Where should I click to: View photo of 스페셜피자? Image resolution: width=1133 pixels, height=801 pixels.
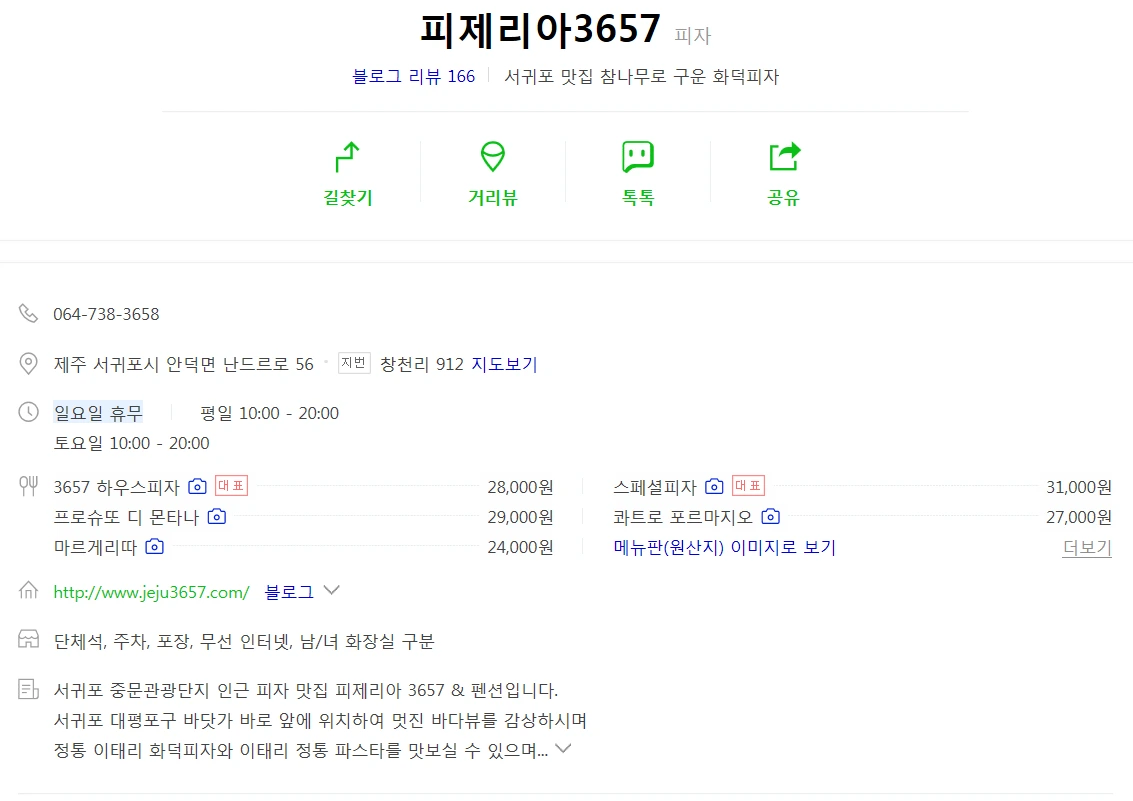714,486
